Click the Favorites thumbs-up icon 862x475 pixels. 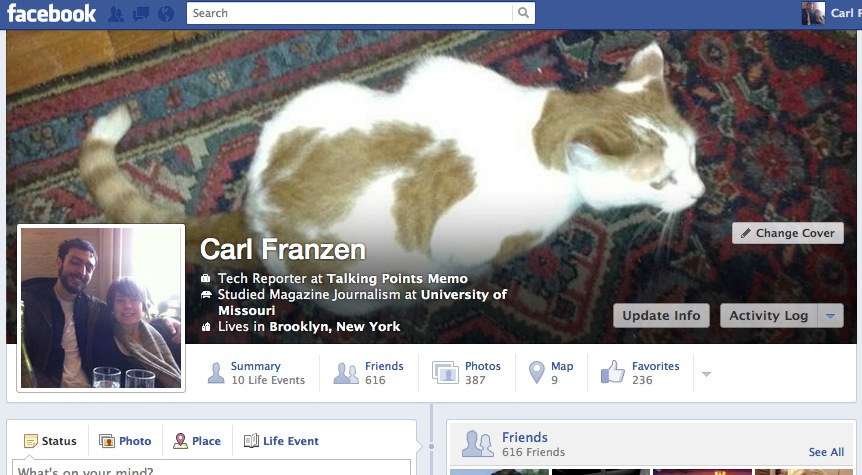tap(613, 372)
